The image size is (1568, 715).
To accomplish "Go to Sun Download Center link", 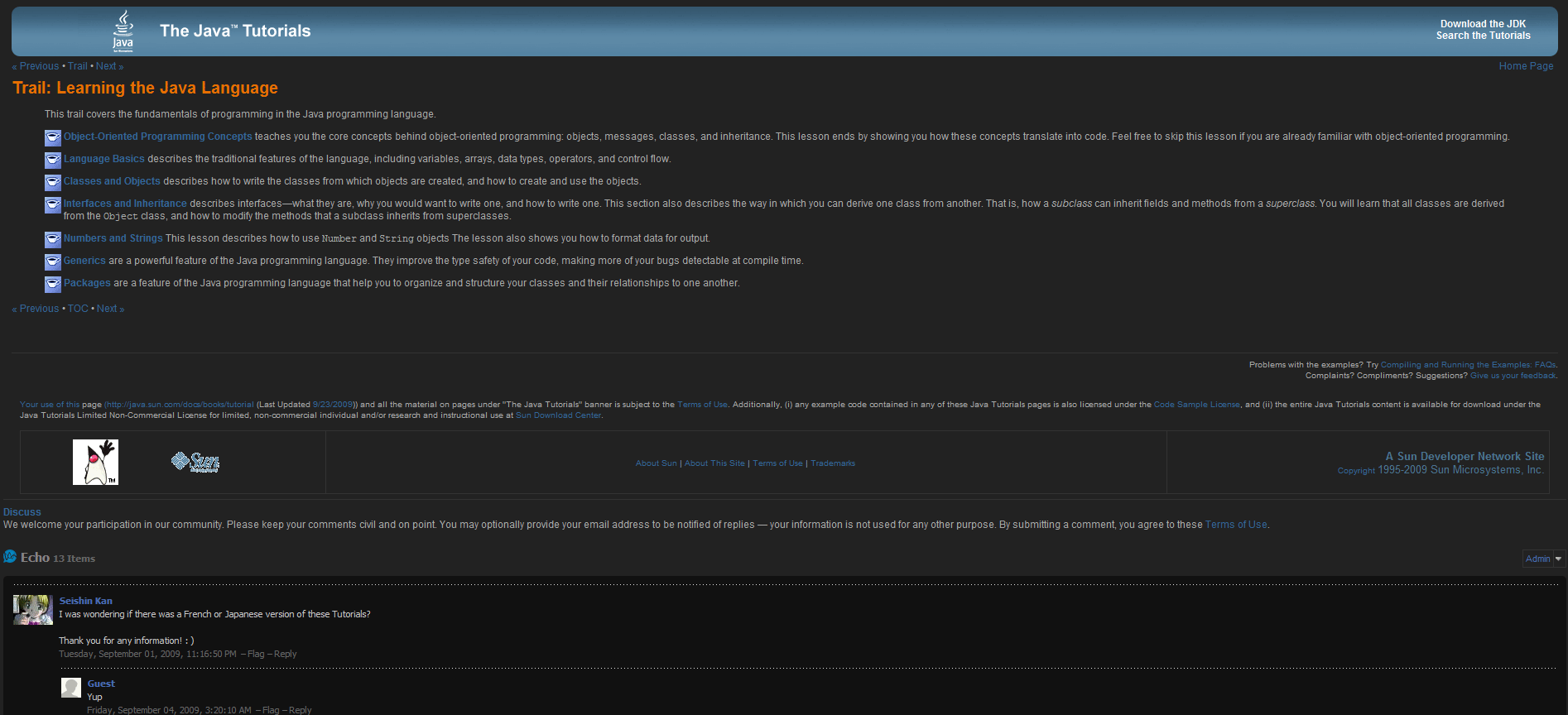I will [558, 415].
